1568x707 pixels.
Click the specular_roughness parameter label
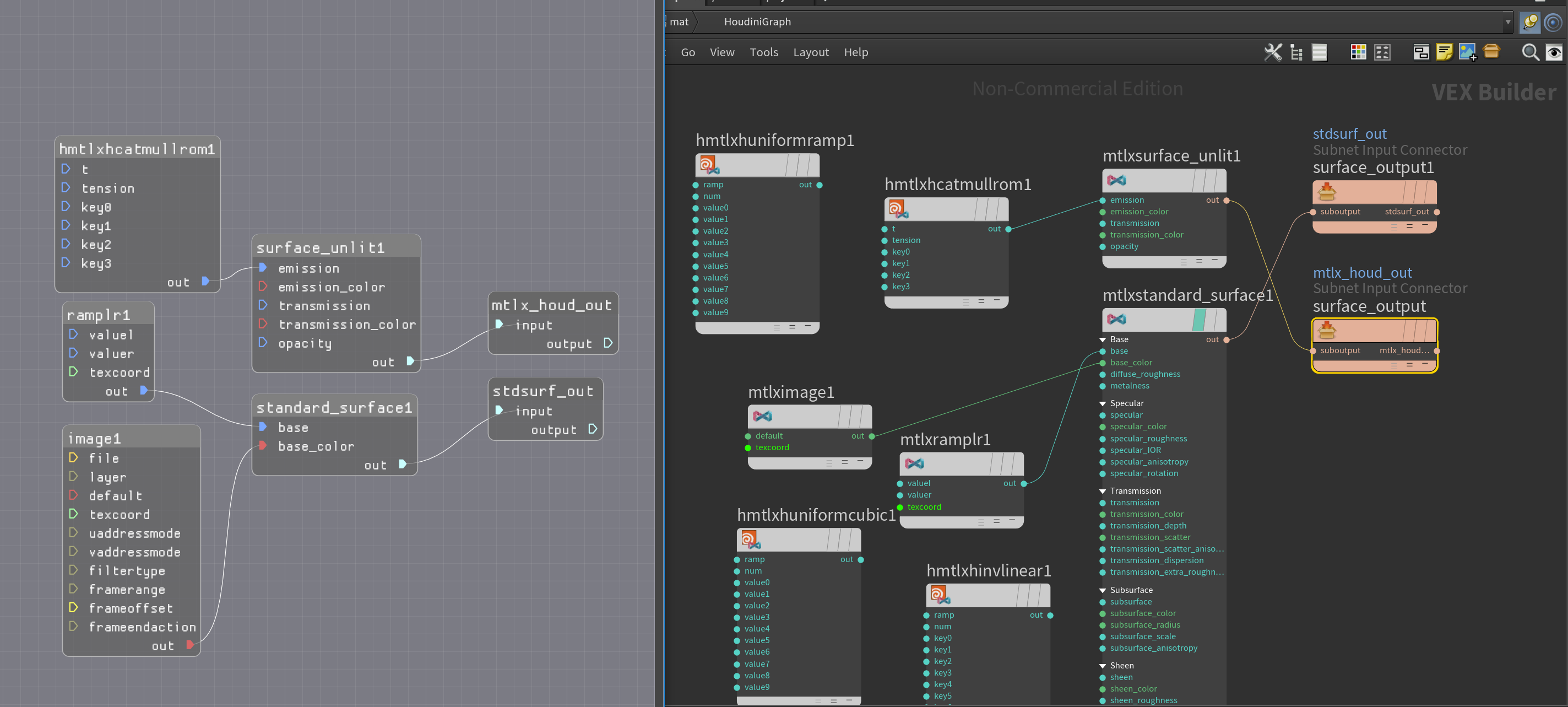(1148, 439)
